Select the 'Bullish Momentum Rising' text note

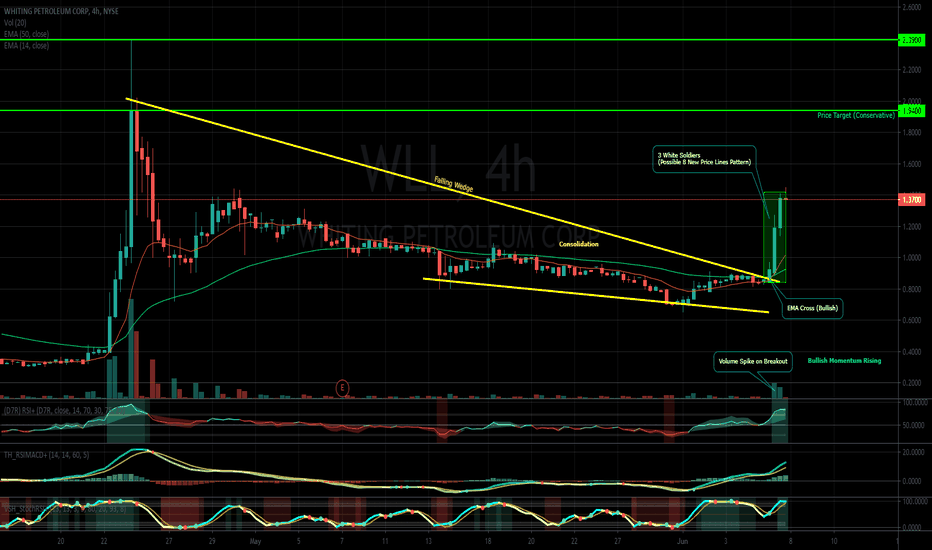click(x=844, y=360)
